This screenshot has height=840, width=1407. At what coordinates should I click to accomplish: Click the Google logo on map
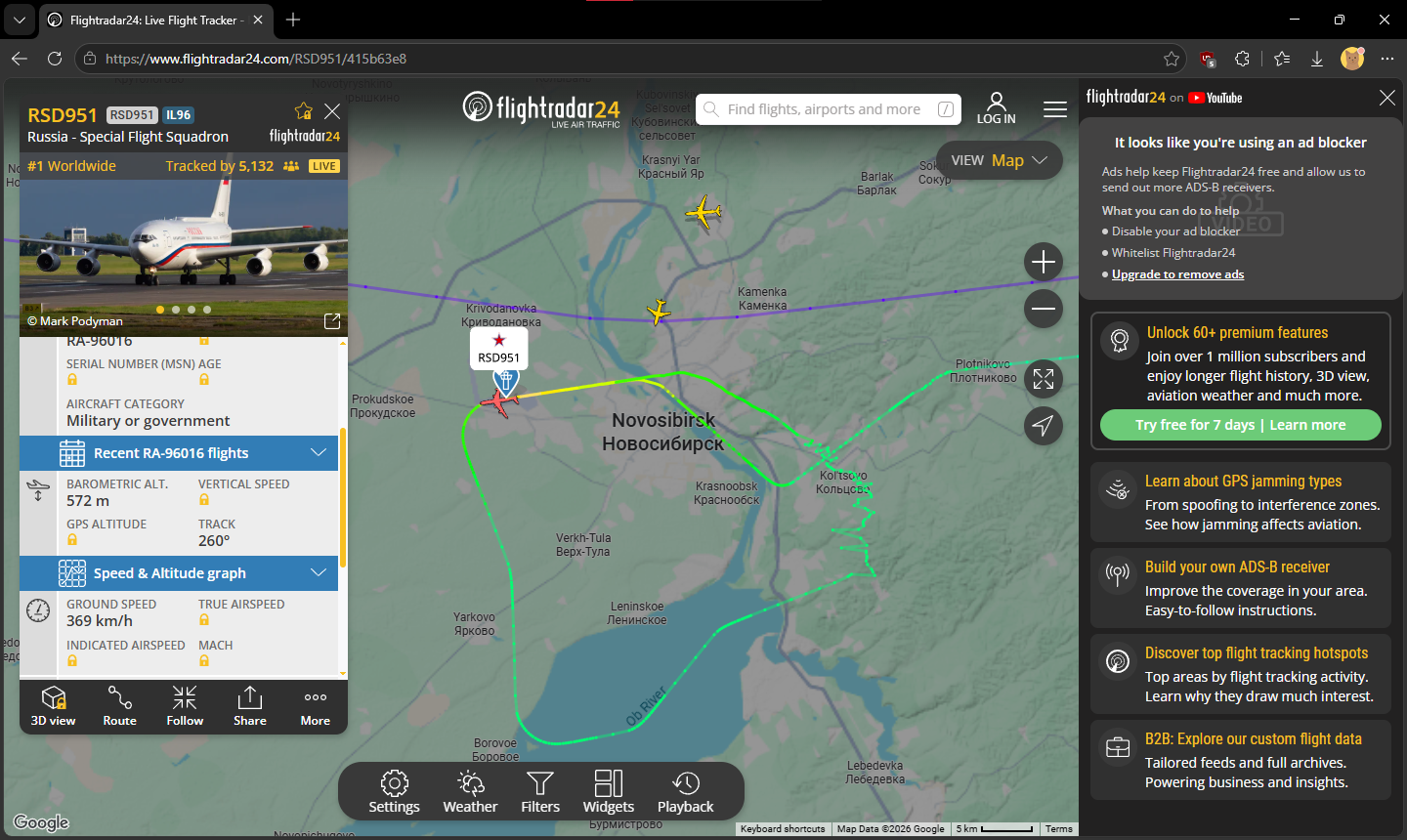(x=41, y=822)
